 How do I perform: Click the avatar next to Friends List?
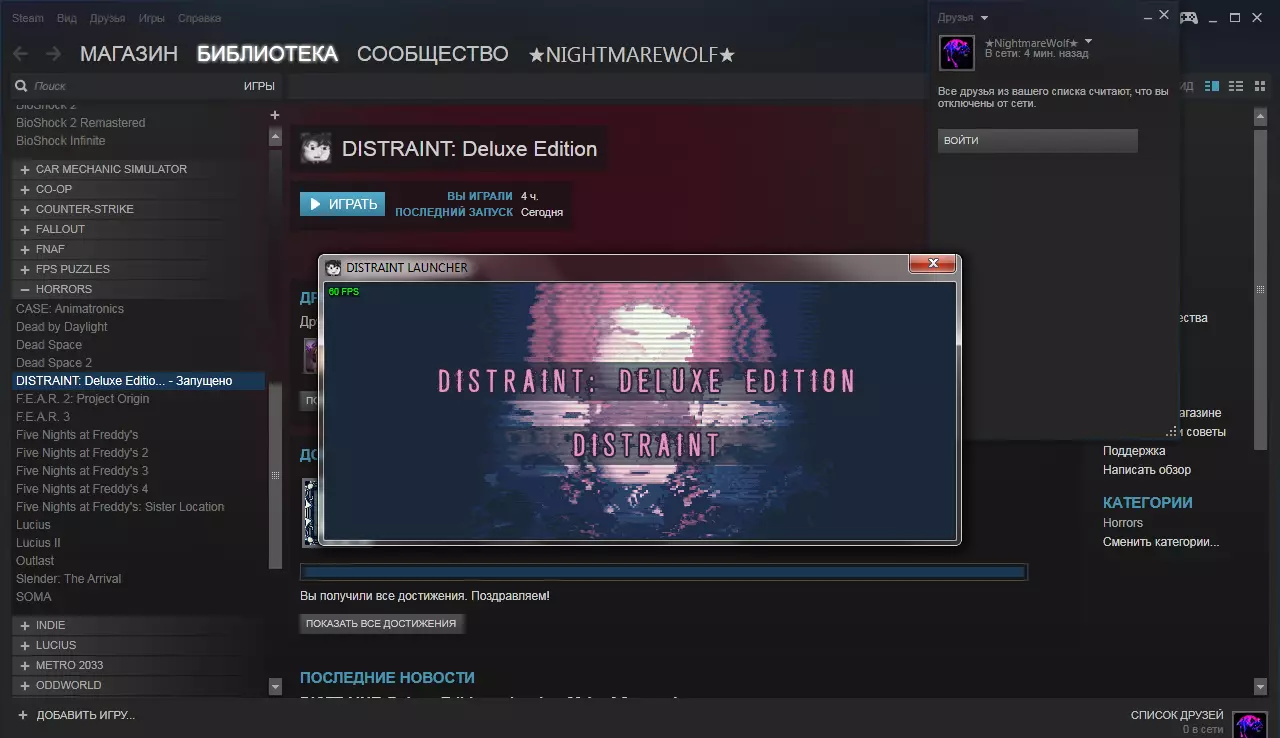[1250, 723]
